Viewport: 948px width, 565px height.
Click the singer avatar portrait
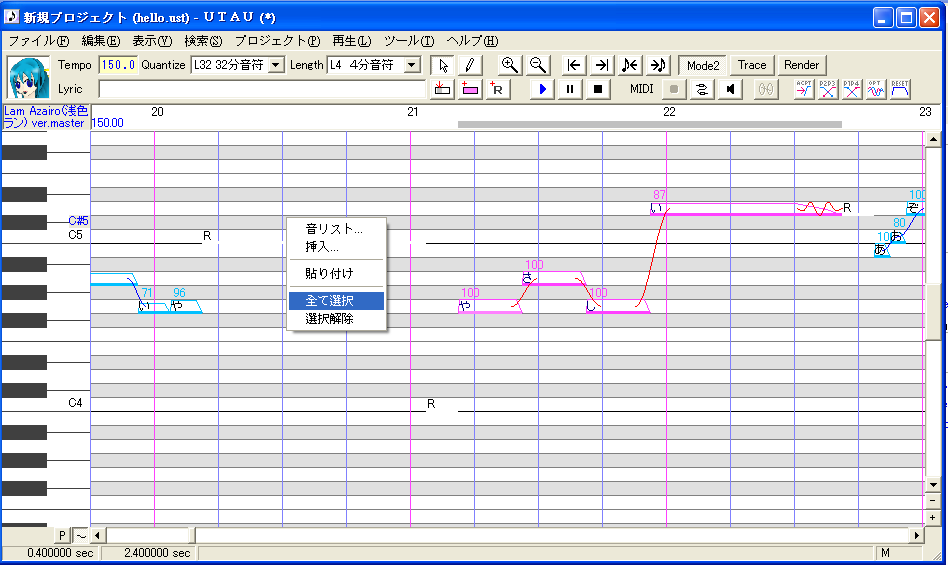point(28,77)
